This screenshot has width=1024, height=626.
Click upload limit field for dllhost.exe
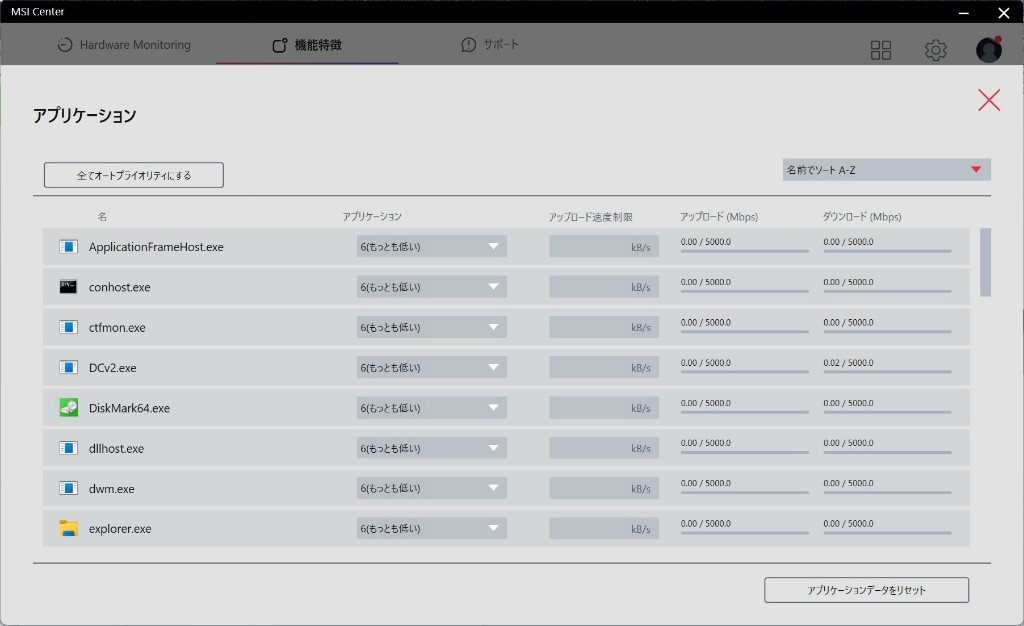click(x=604, y=448)
